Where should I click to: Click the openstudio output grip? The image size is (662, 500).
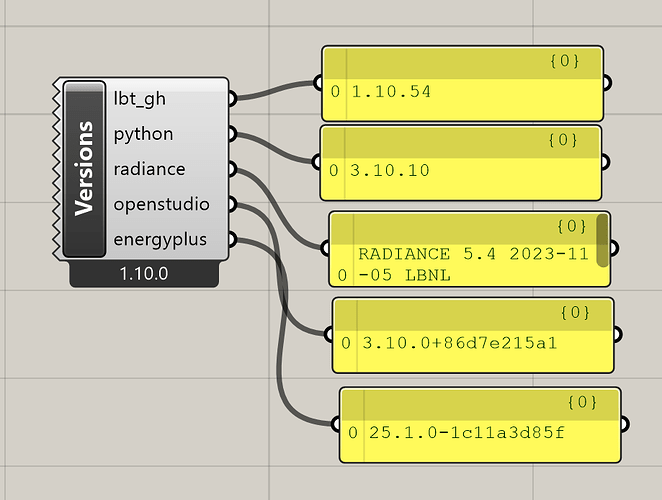coord(233,204)
